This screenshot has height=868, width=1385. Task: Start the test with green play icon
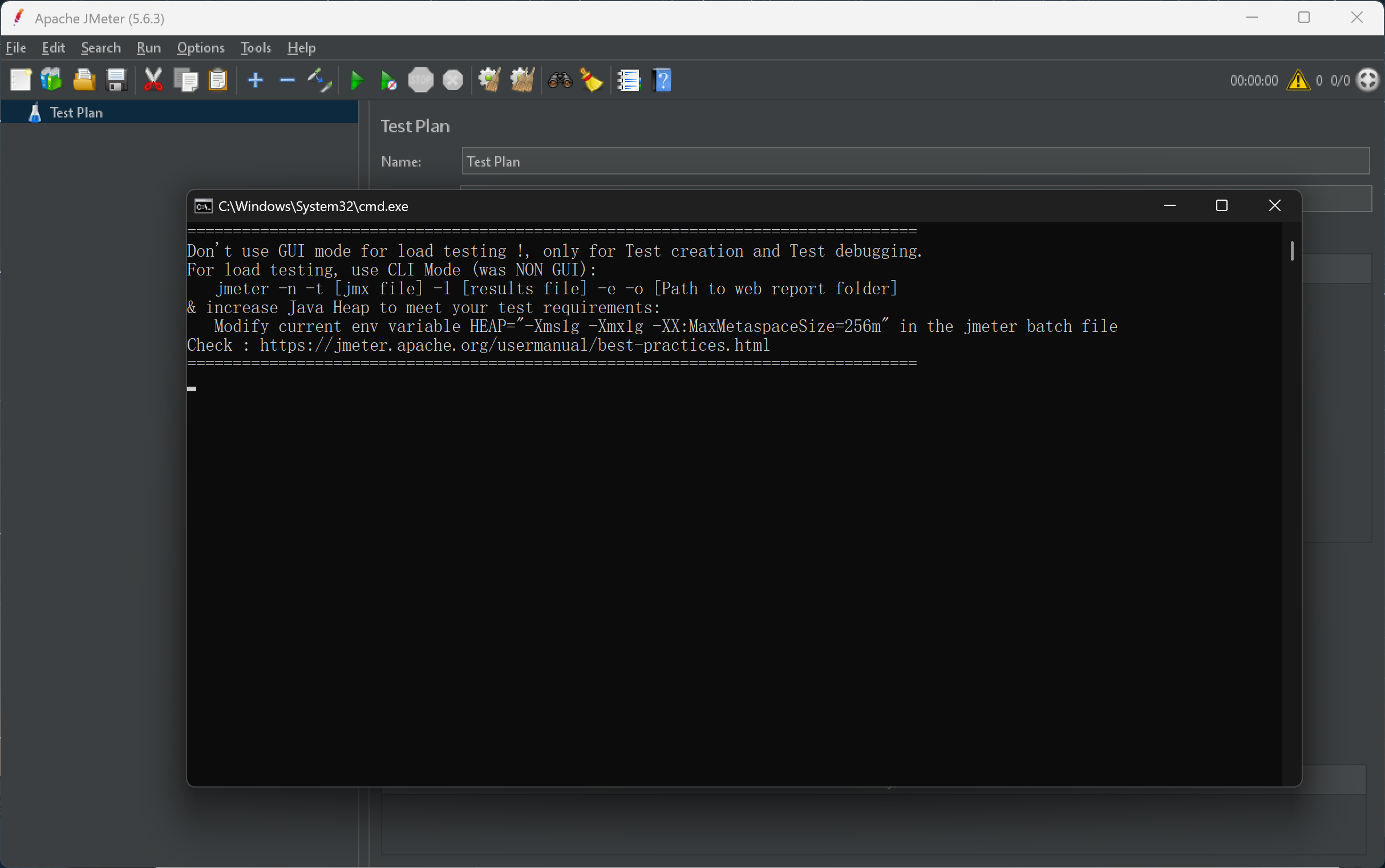357,80
